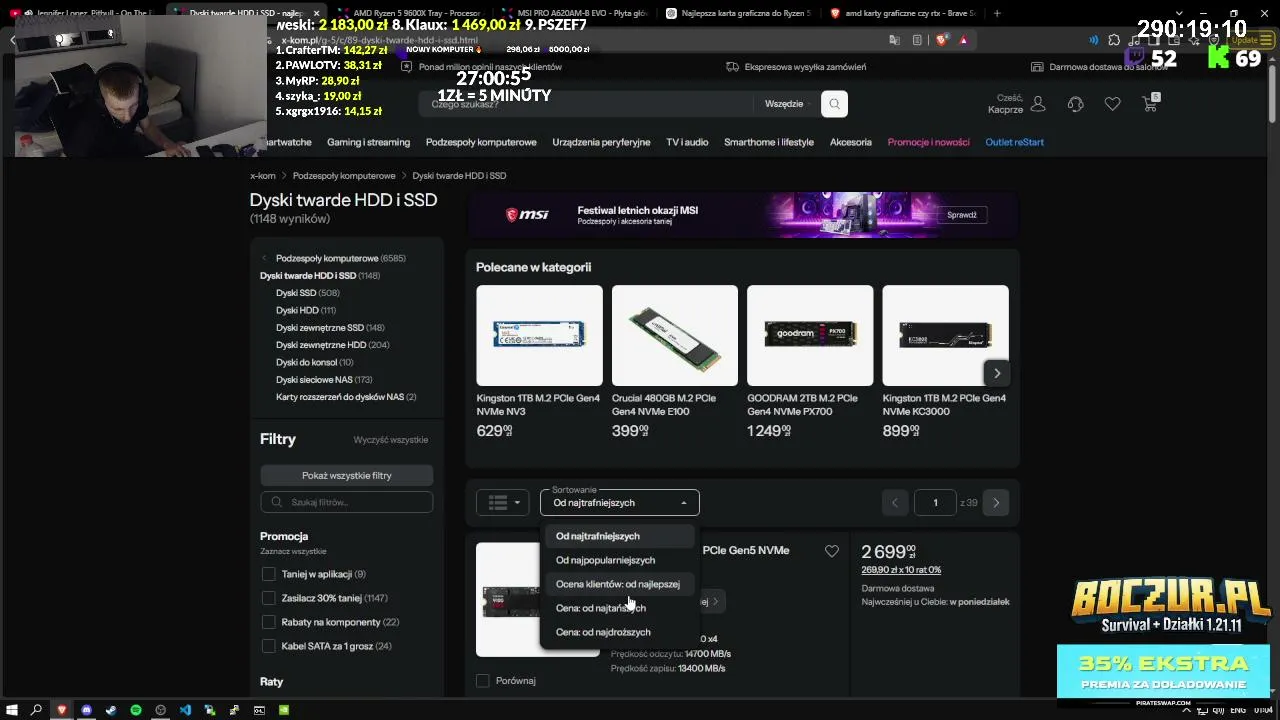
Task: Open 'Promocje i nowości' link
Action: tap(929, 142)
